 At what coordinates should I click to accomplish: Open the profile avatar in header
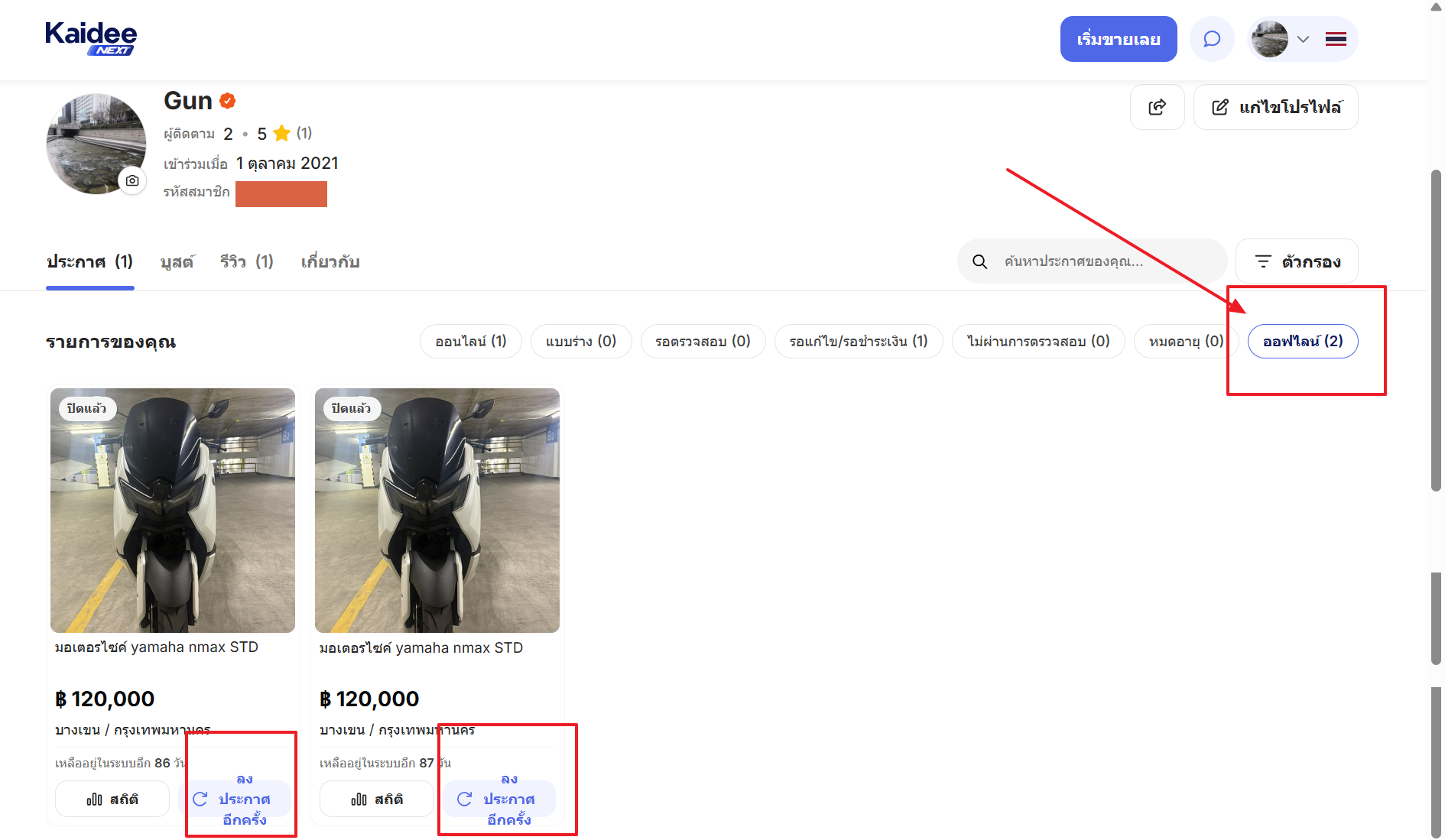(x=1270, y=39)
